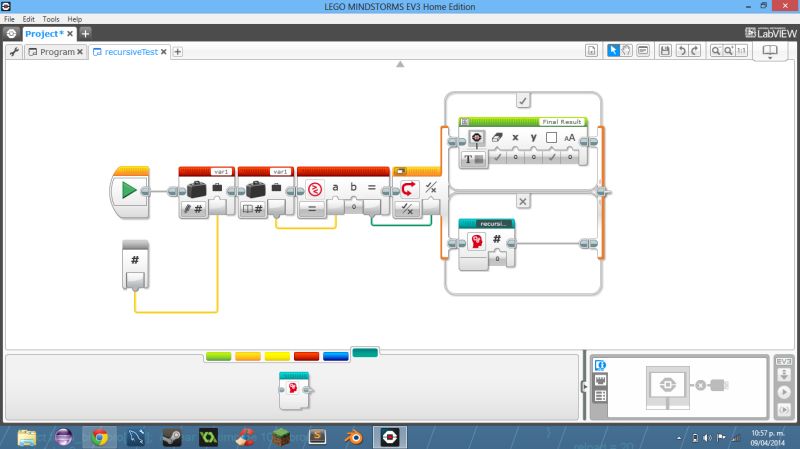This screenshot has width=800, height=449.
Task: Open the Content Editor book button
Action: (770, 51)
